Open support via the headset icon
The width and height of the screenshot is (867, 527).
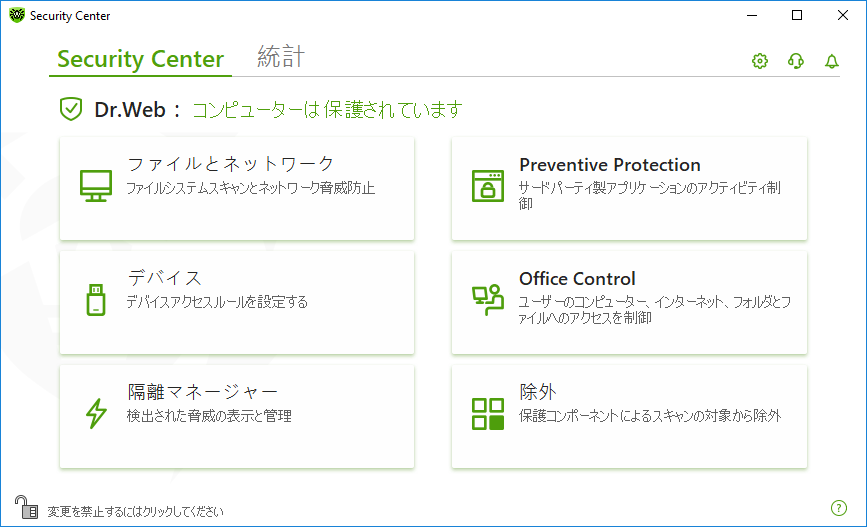tap(796, 61)
